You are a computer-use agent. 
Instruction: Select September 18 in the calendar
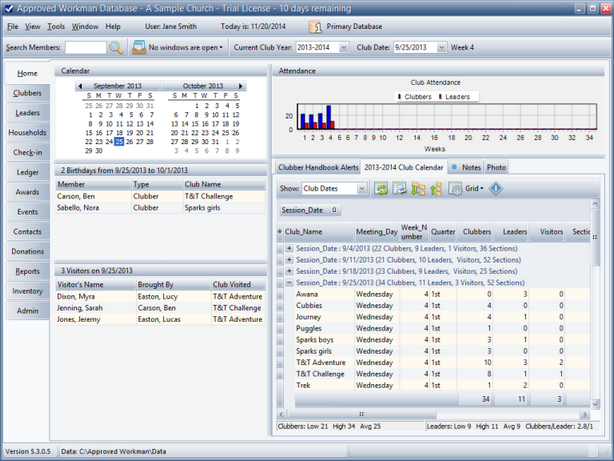[x=119, y=132]
